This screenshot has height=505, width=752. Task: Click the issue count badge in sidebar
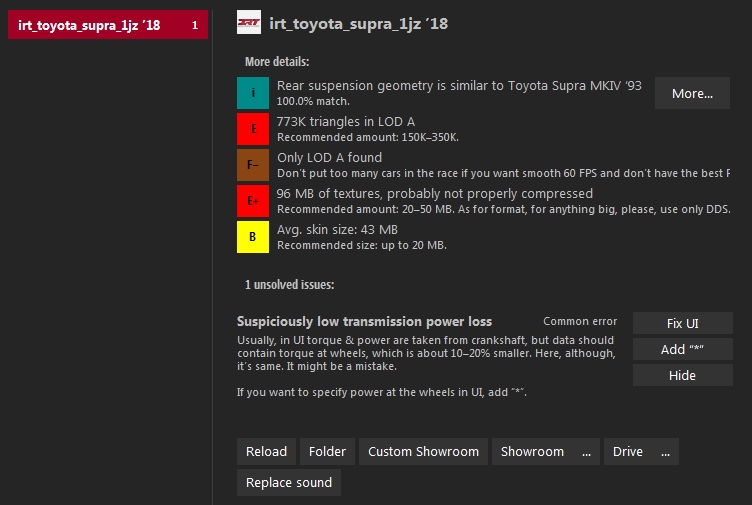[195, 25]
